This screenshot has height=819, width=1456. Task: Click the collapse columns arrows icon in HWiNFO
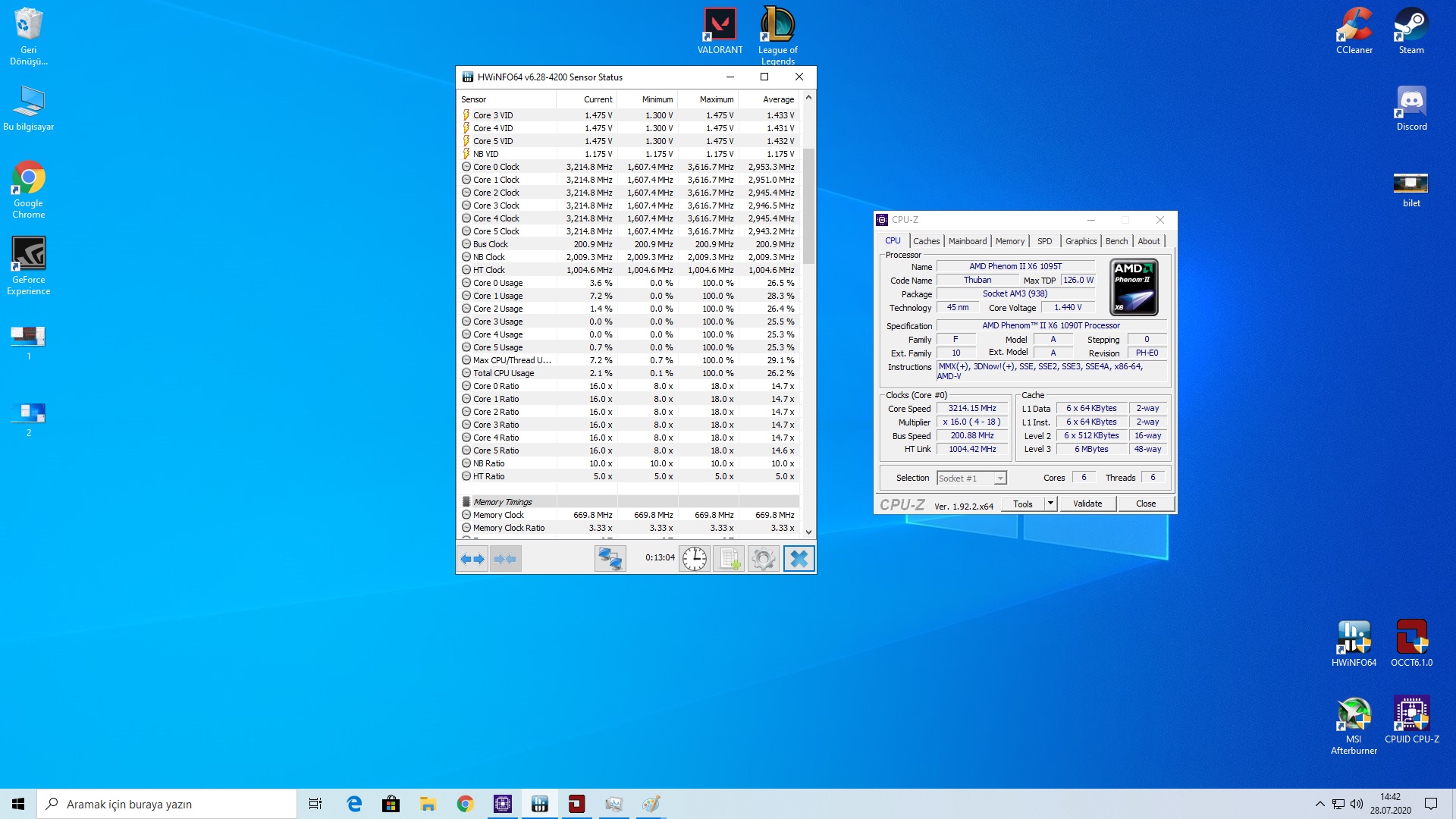(505, 559)
